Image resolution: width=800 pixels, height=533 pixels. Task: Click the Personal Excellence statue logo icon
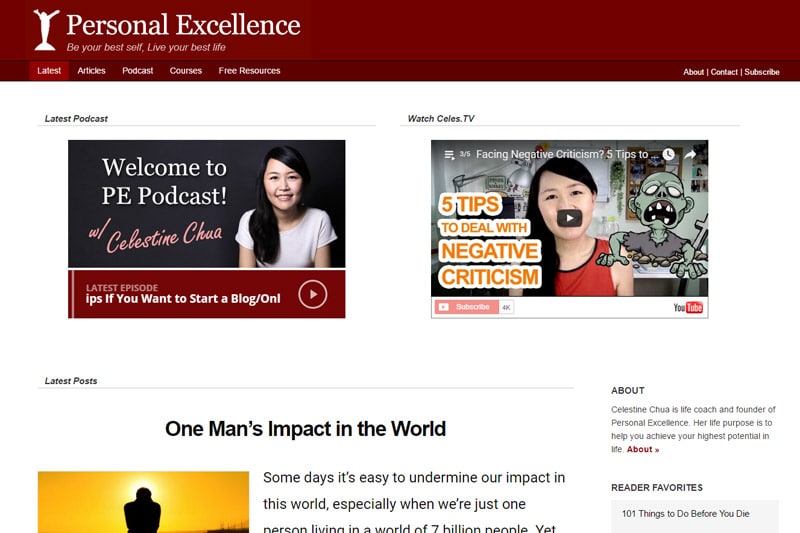pyautogui.click(x=46, y=30)
